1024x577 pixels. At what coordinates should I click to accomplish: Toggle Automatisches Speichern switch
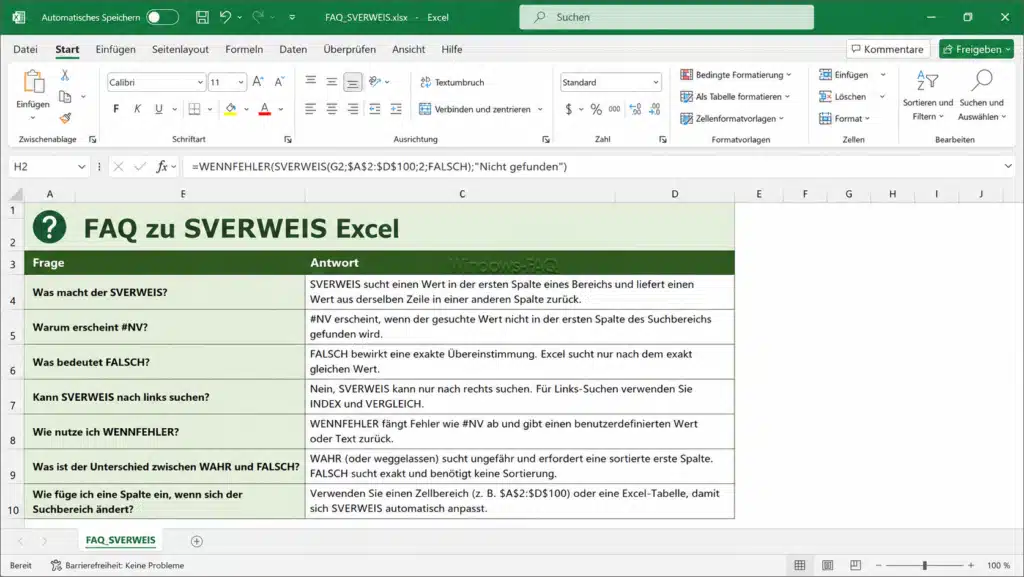[163, 18]
